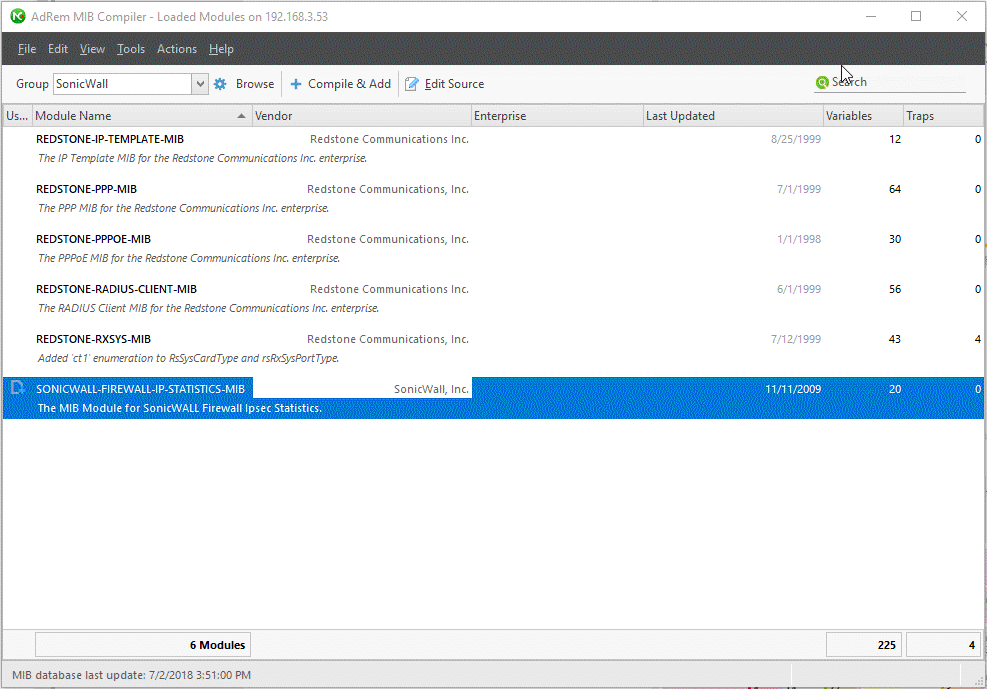
Task: Open the Group dropdown arrow
Action: point(200,84)
